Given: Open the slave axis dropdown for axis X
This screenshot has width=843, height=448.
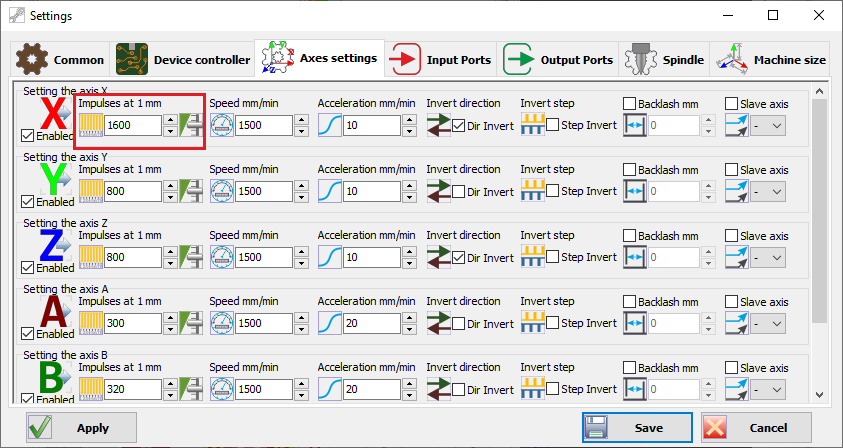Looking at the screenshot, I should tap(768, 126).
